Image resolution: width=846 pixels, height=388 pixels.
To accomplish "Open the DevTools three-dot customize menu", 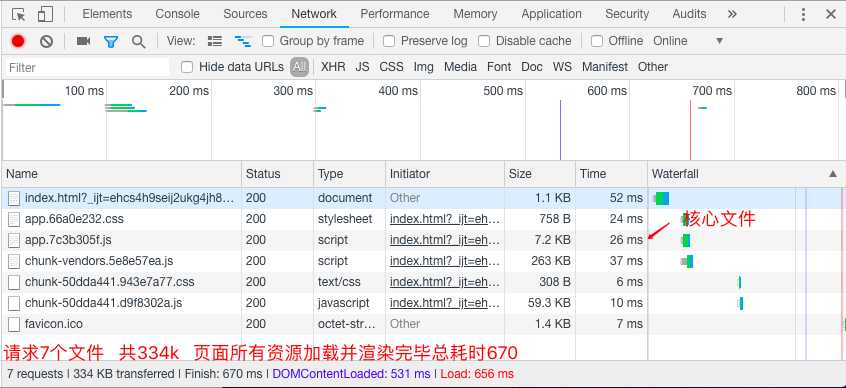I will pyautogui.click(x=803, y=14).
